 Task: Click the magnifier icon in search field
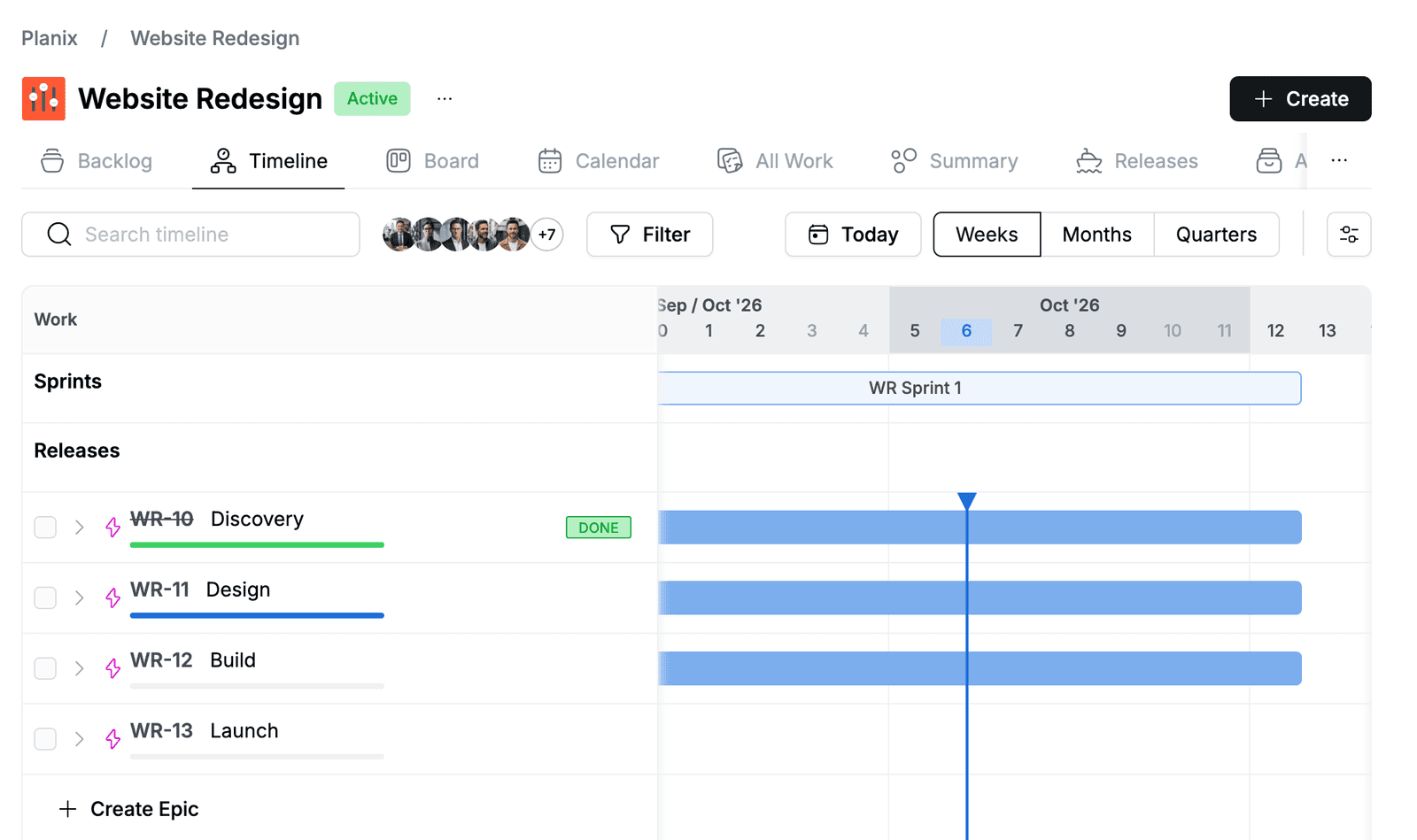tap(59, 235)
